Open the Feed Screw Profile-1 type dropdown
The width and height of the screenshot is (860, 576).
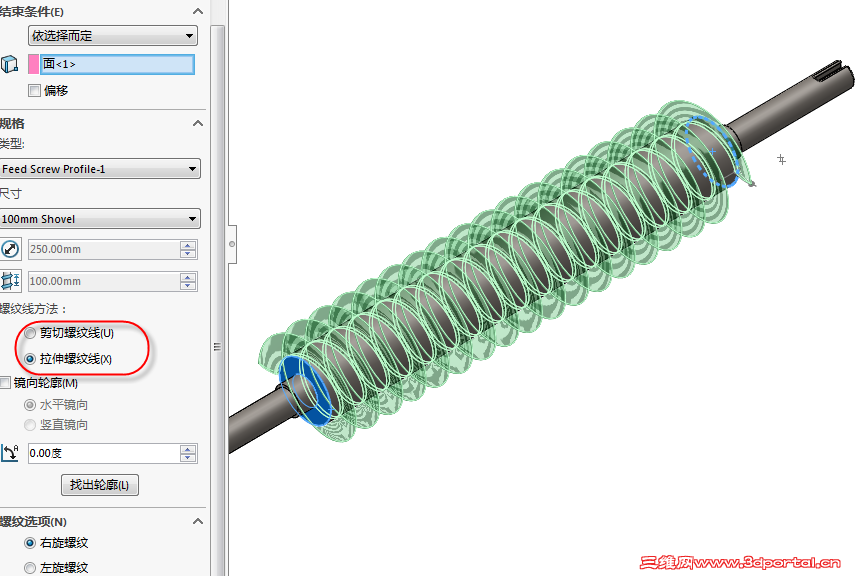coord(100,169)
